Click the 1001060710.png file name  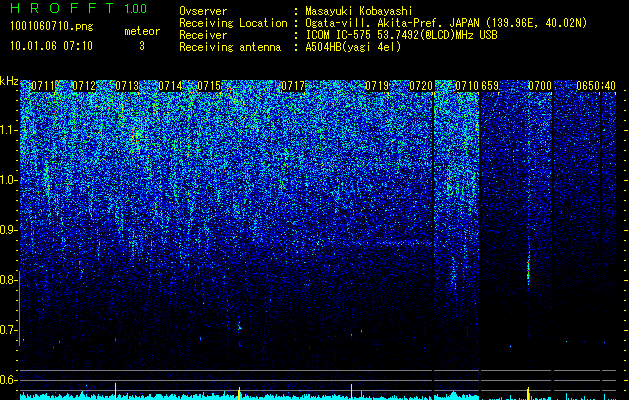52,27
